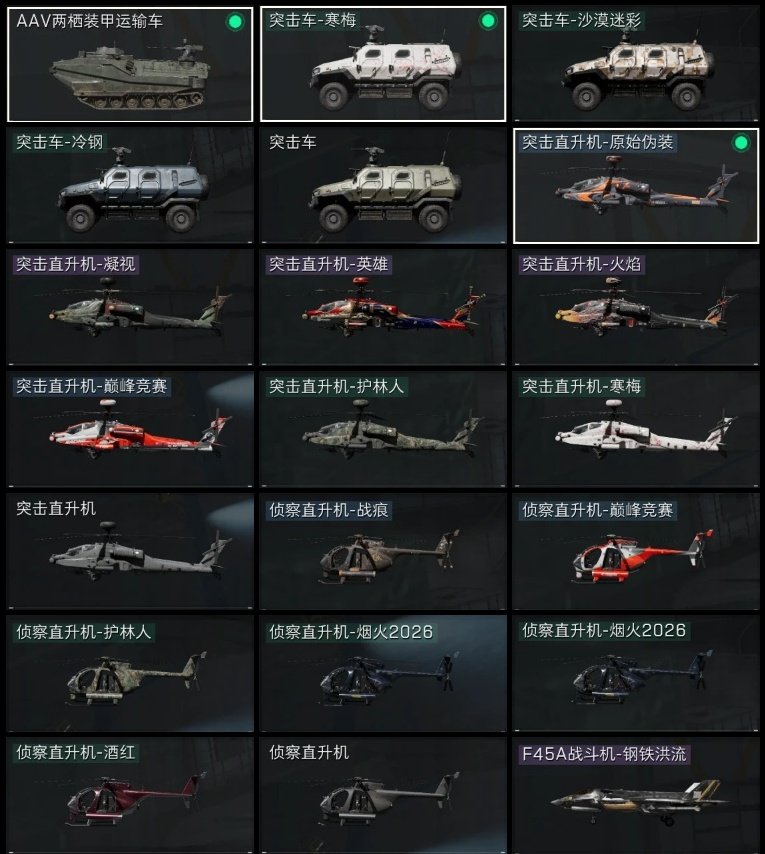Select the 突击直升机-火焰 skin
765x854 pixels.
coord(636,308)
